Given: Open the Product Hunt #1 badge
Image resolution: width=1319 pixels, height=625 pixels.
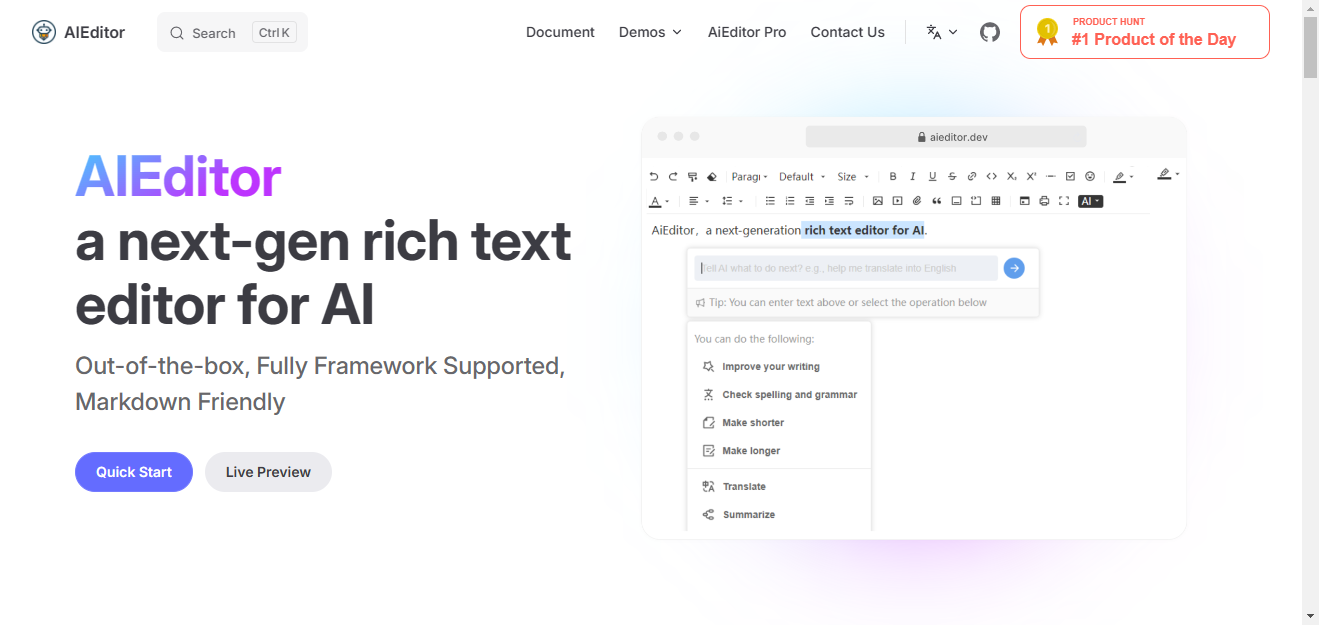Looking at the screenshot, I should click(x=1145, y=32).
